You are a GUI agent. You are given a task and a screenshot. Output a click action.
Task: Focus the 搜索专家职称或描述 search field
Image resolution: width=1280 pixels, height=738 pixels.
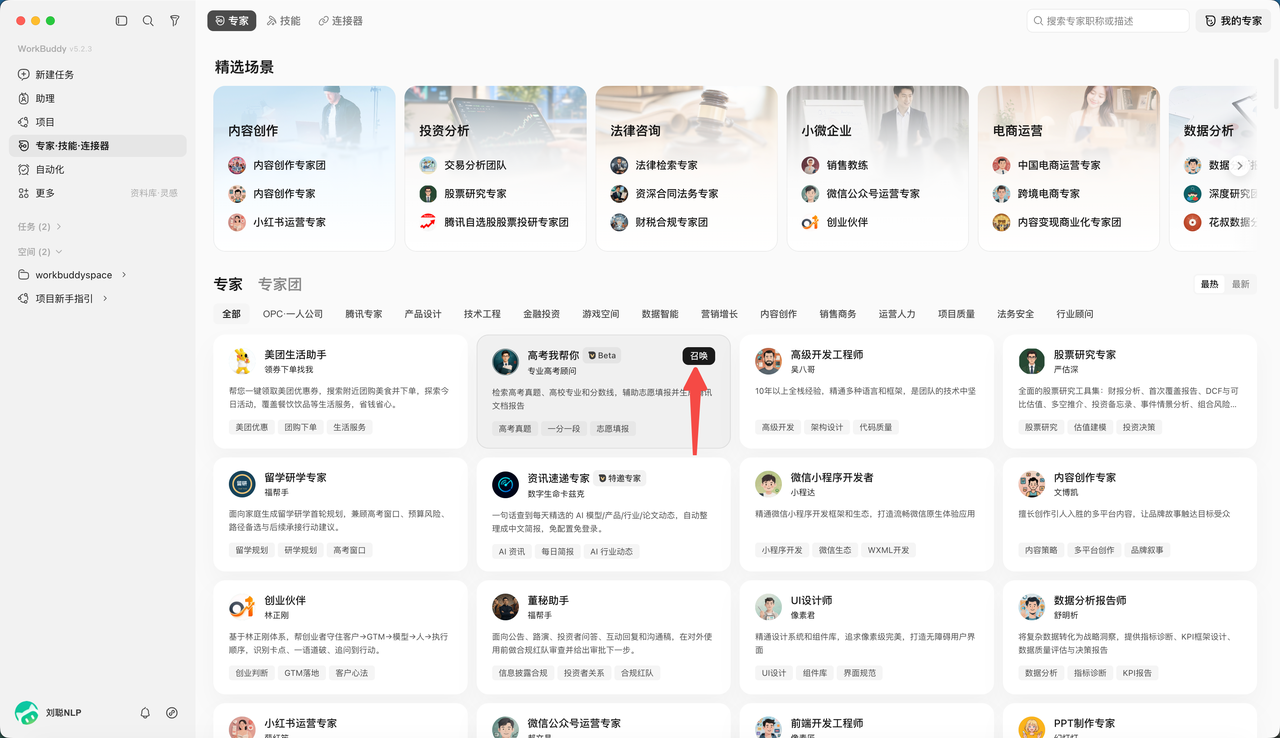(x=1108, y=20)
